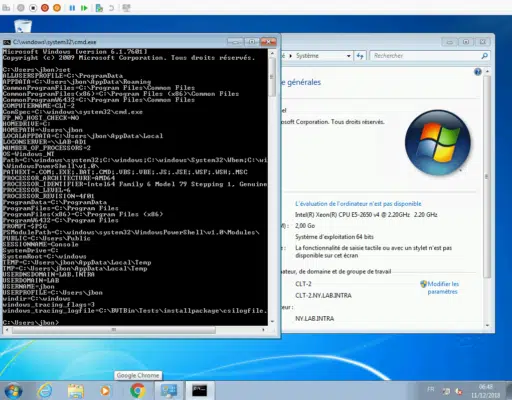Select the memory value 2,00 Go

305,226
